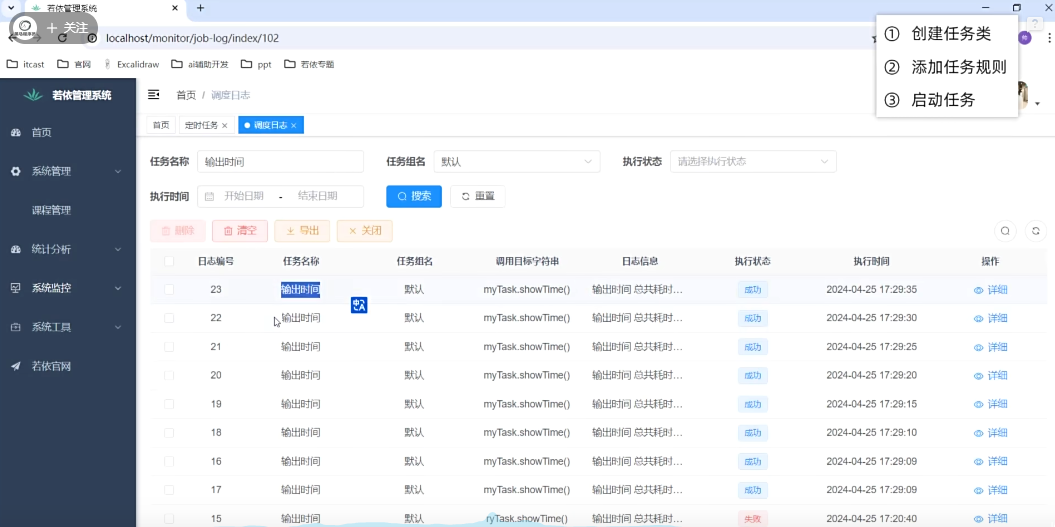Viewport: 1055px width, 527px height.
Task: Expand the 统计分析 sidebar menu
Action: 68,250
